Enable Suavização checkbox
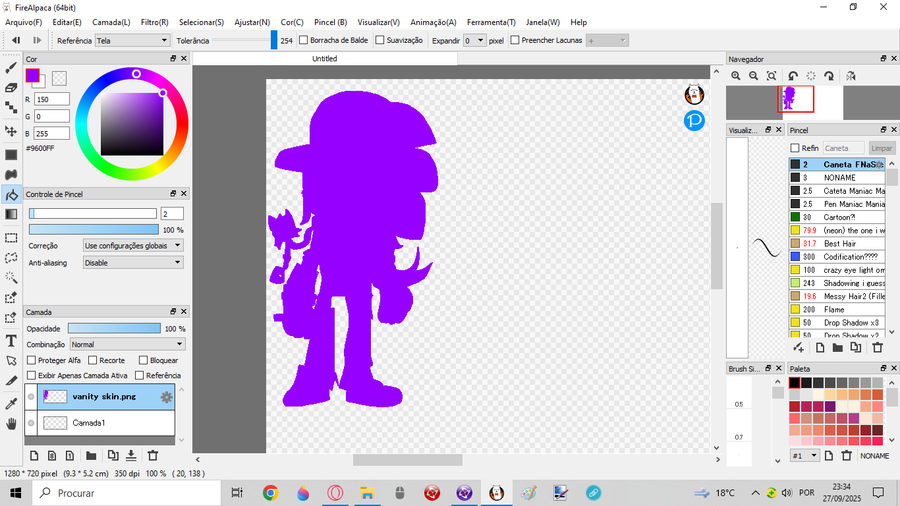The height and width of the screenshot is (506, 900). click(379, 40)
